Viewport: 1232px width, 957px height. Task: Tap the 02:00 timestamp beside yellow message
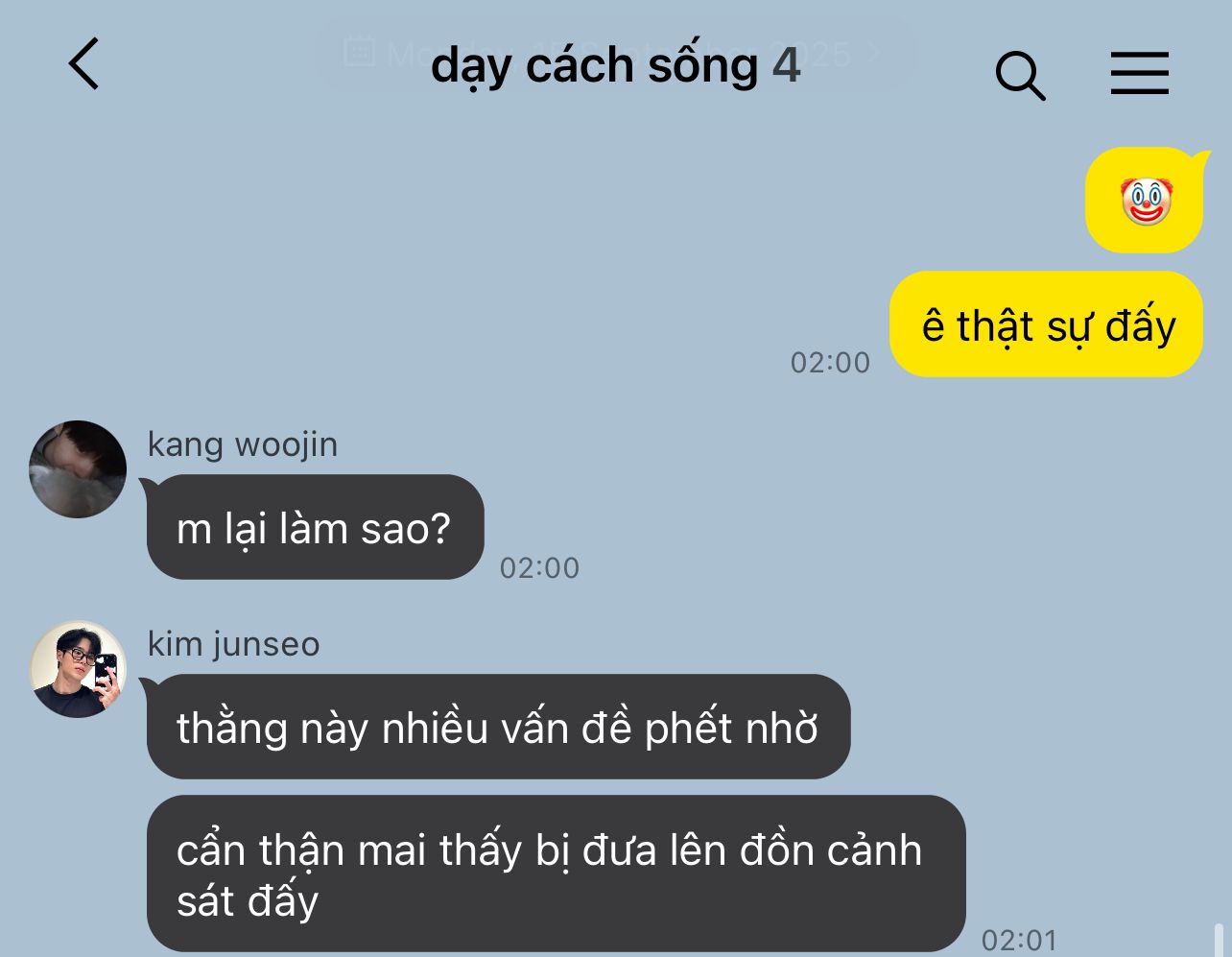pos(830,362)
